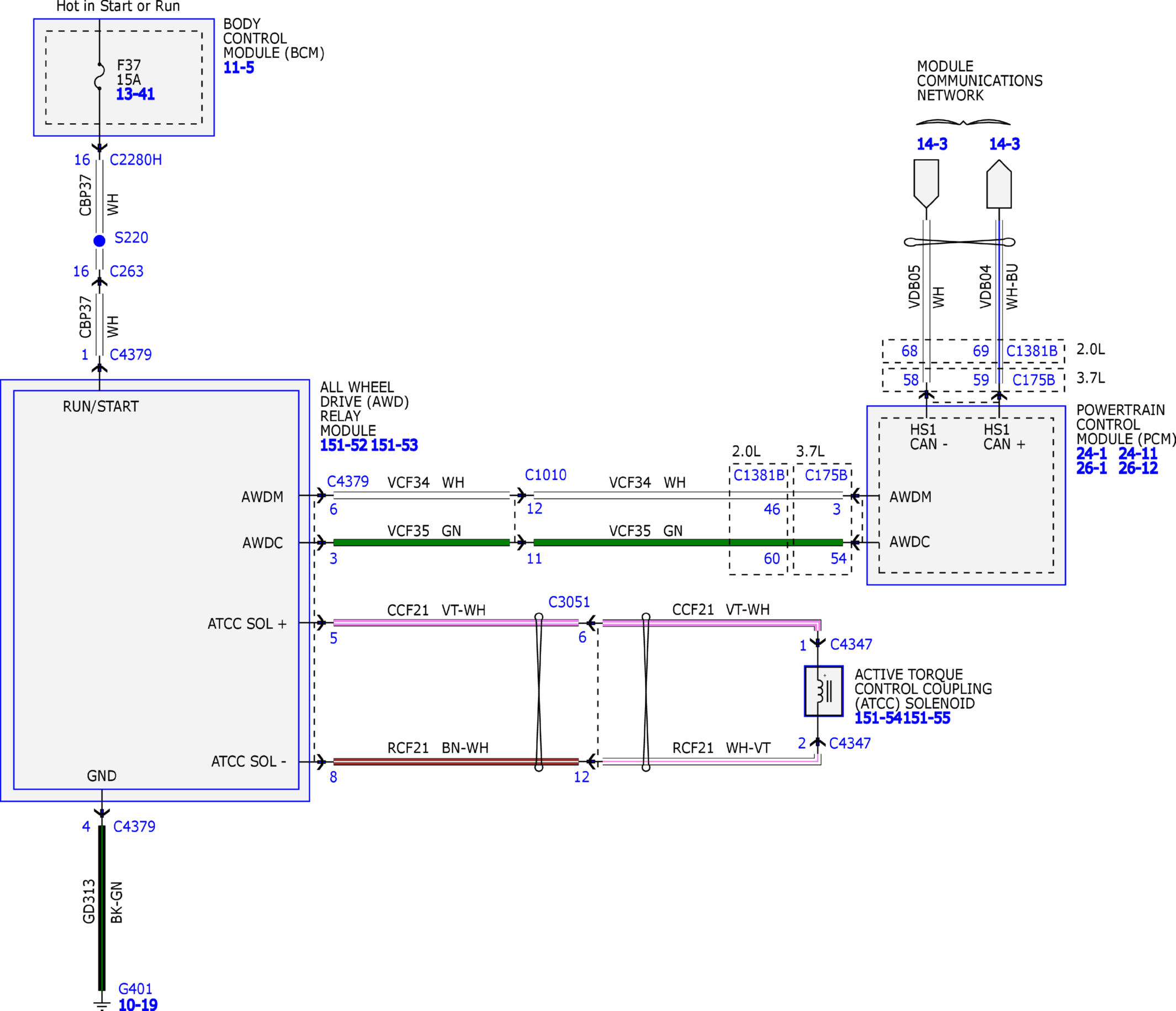Click the off-page arrow above wire VDB04
This screenshot has height=1011, width=1176.
(x=999, y=184)
